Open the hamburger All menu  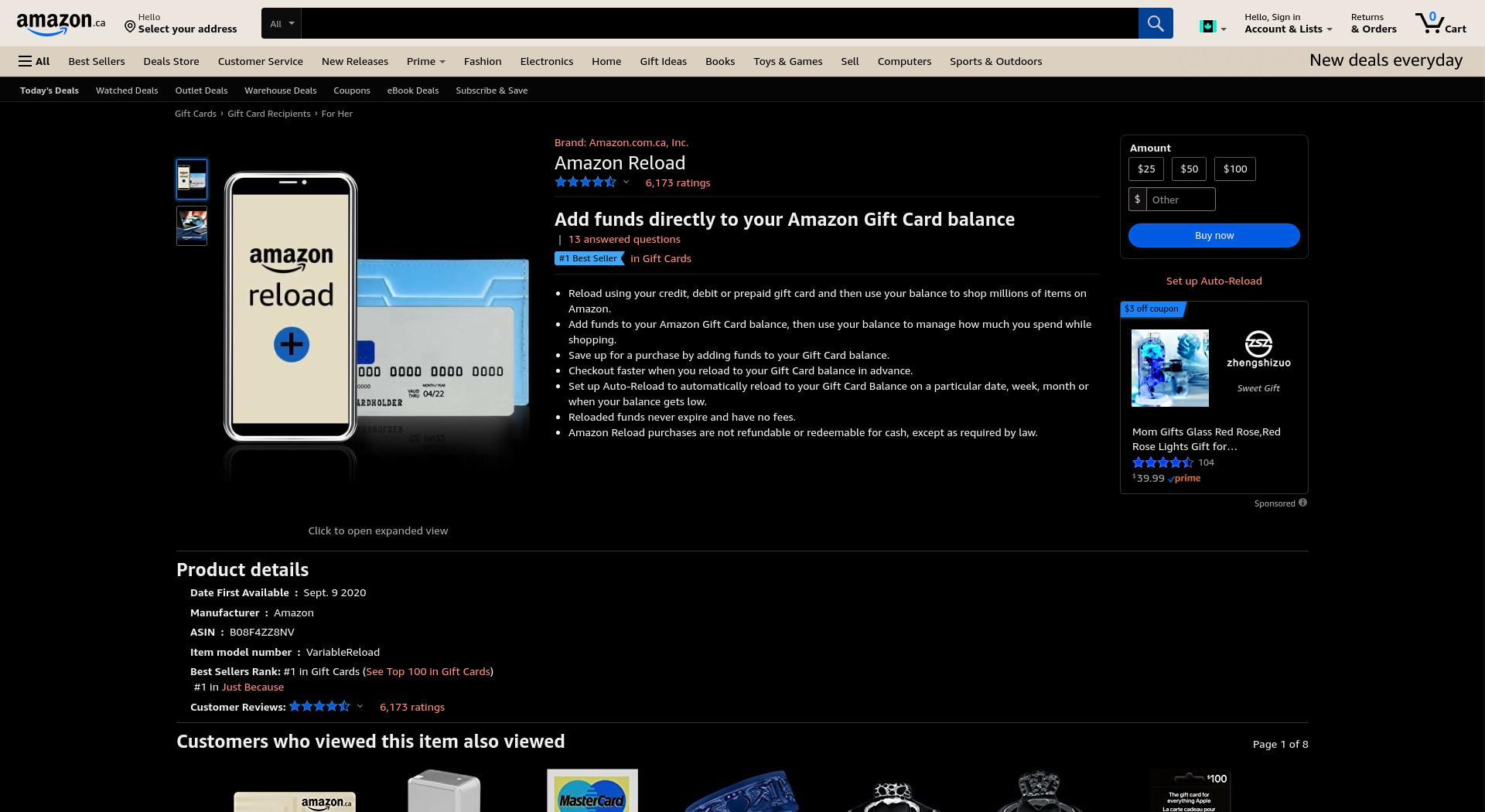[x=34, y=61]
